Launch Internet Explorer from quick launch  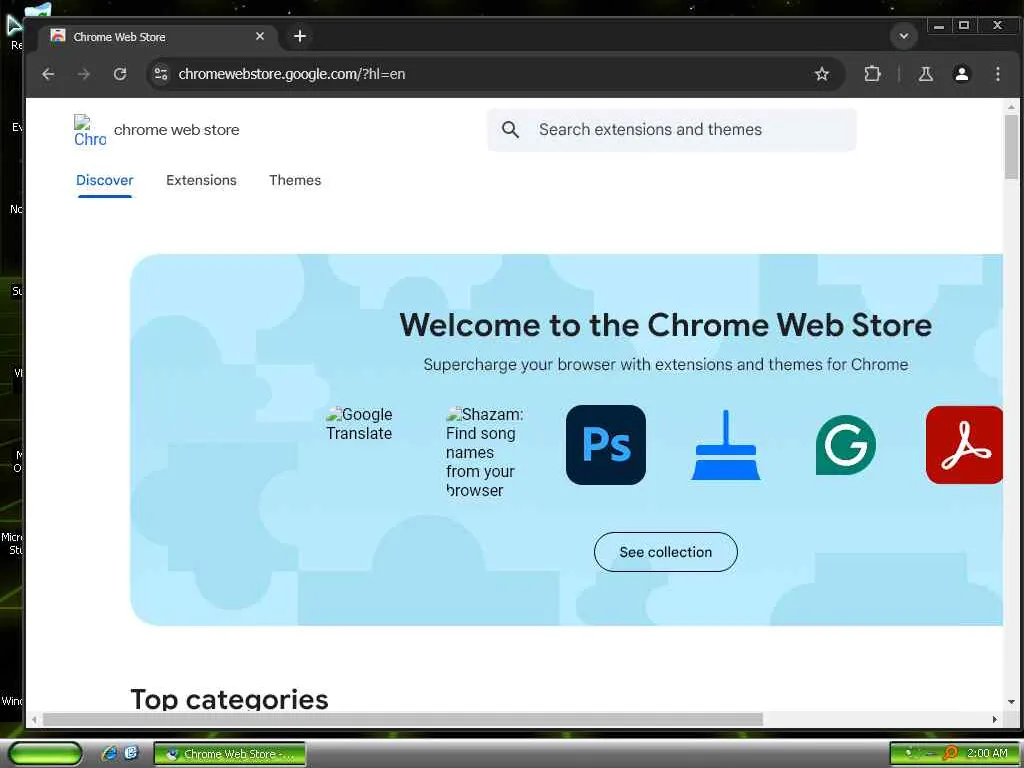click(110, 753)
